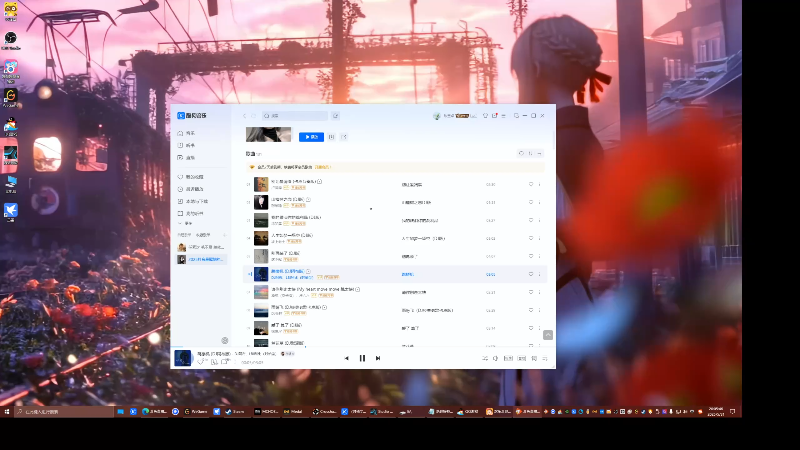The width and height of the screenshot is (800, 450).
Task: Toggle the heart on the currently playing blue row
Action: [x=531, y=274]
